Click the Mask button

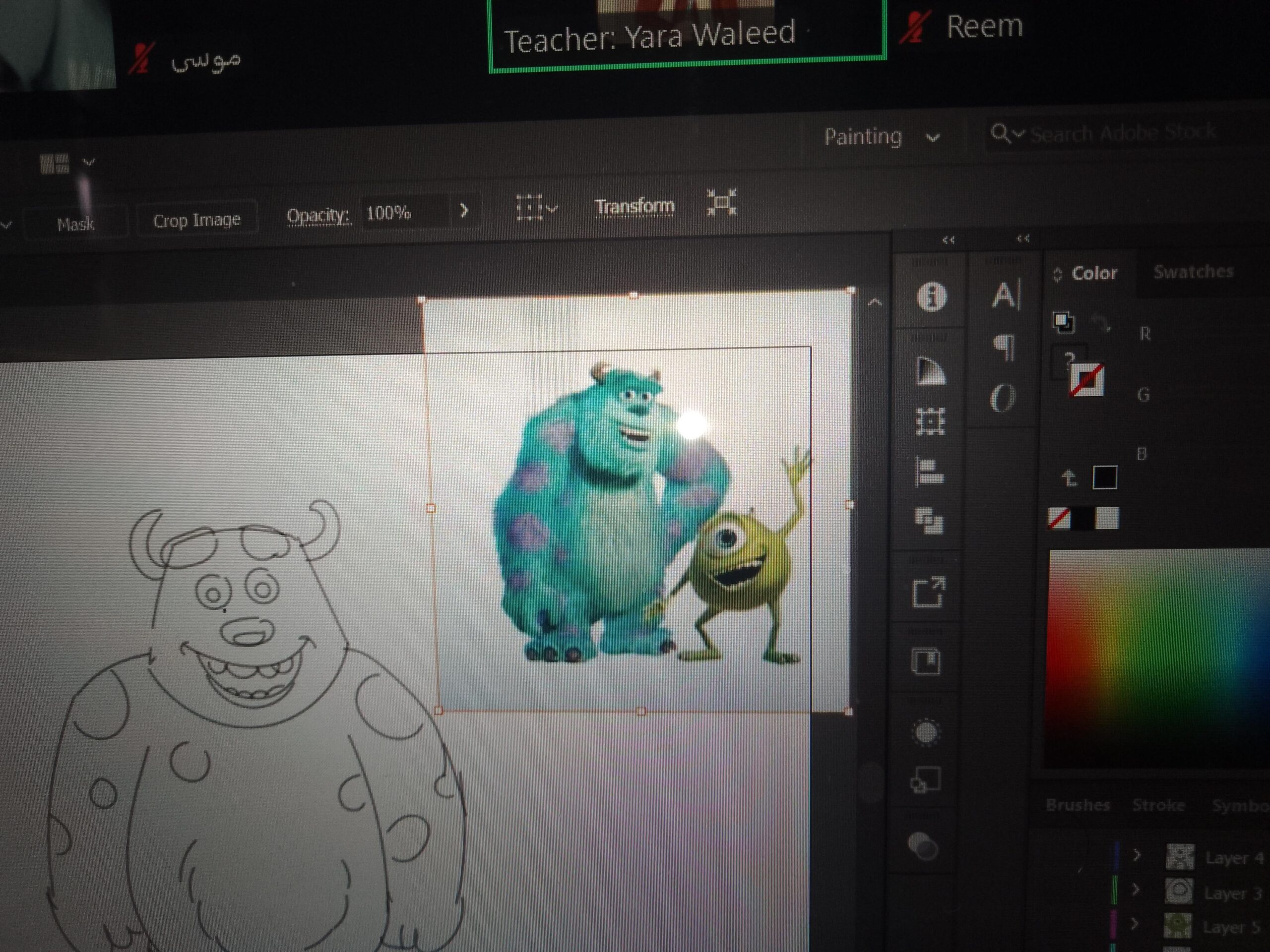[76, 224]
